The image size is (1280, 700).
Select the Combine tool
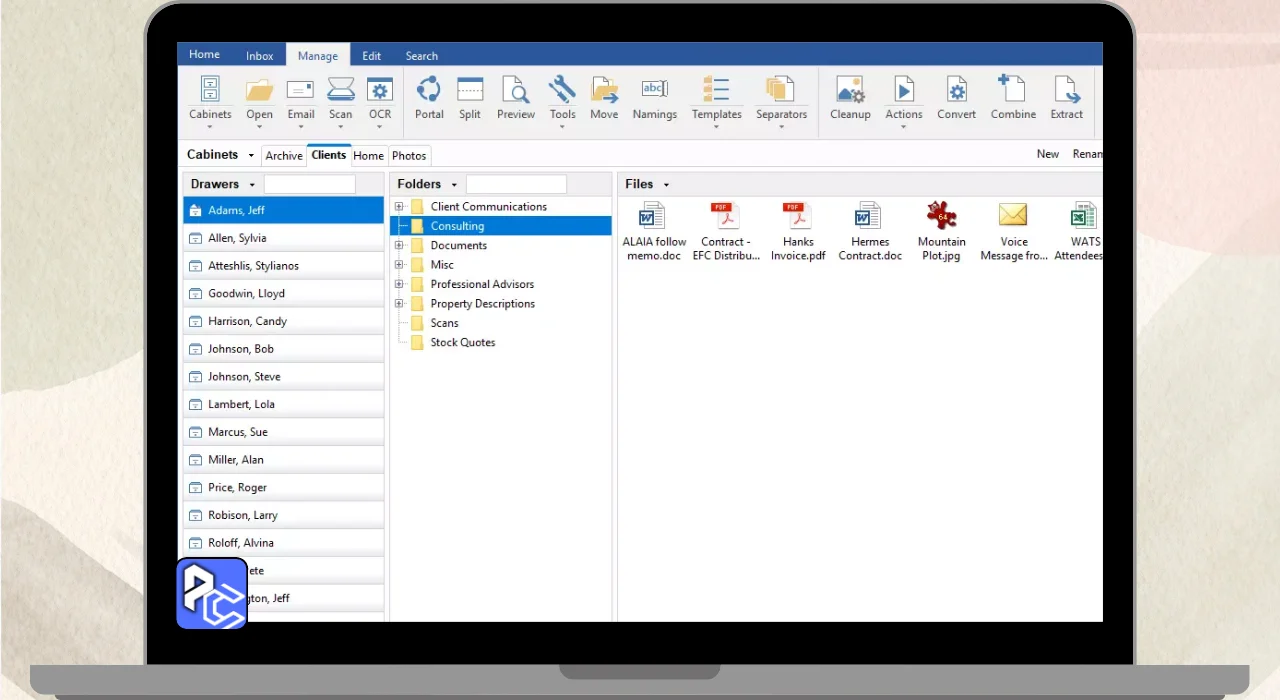(1013, 91)
